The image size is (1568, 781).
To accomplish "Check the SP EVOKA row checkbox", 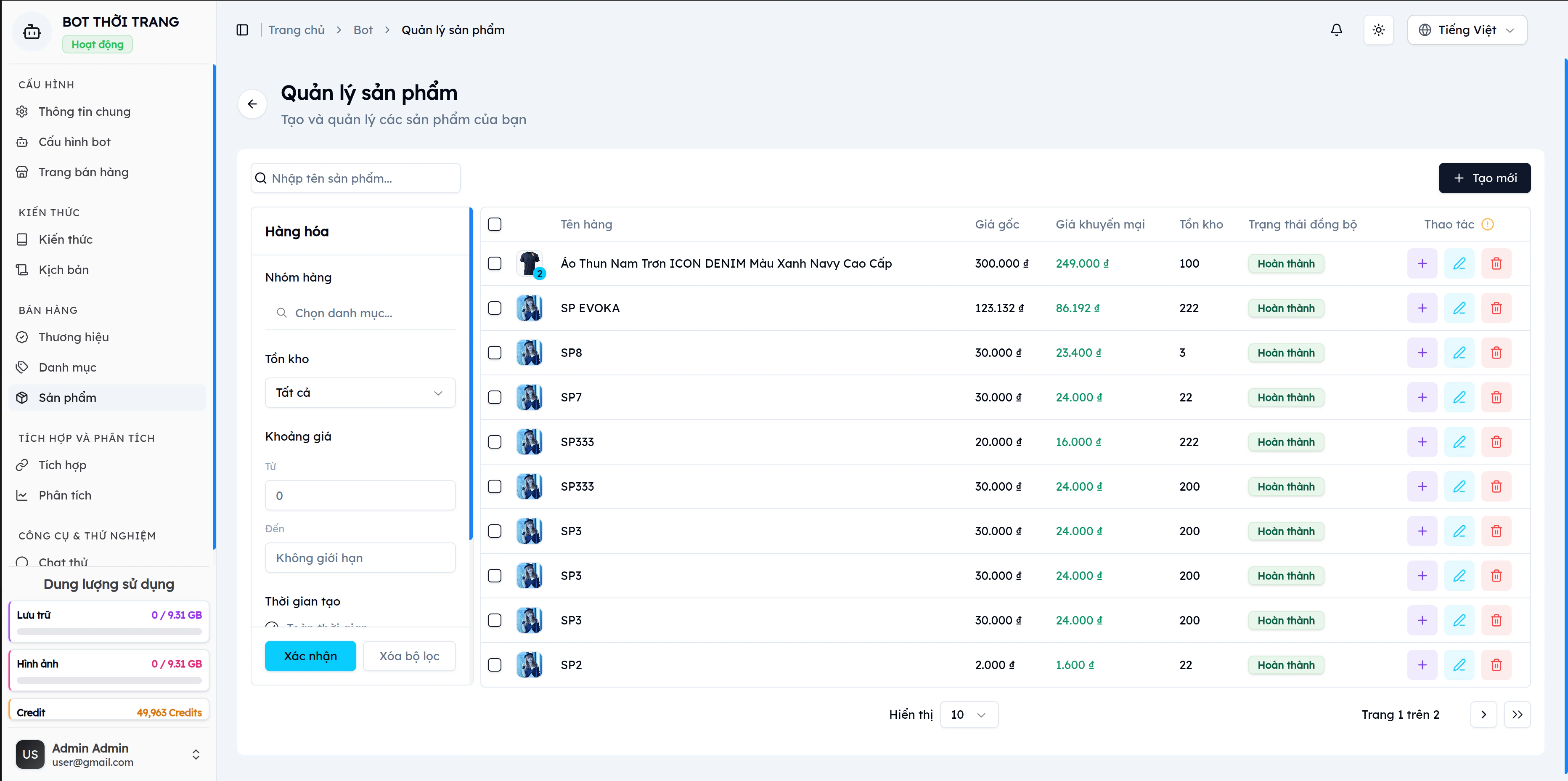I will [495, 308].
